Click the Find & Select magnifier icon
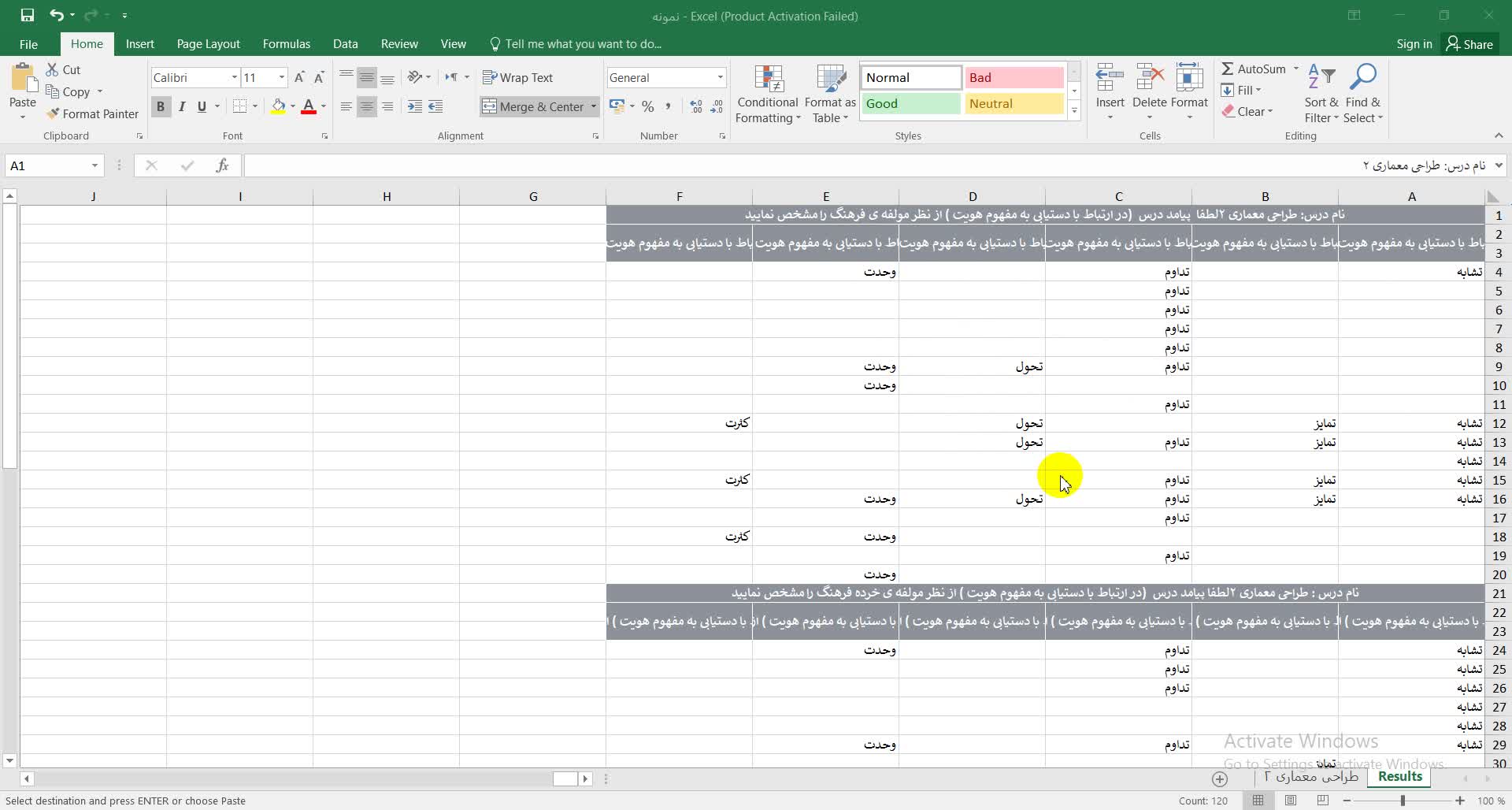This screenshot has height=810, width=1512. 1362,79
